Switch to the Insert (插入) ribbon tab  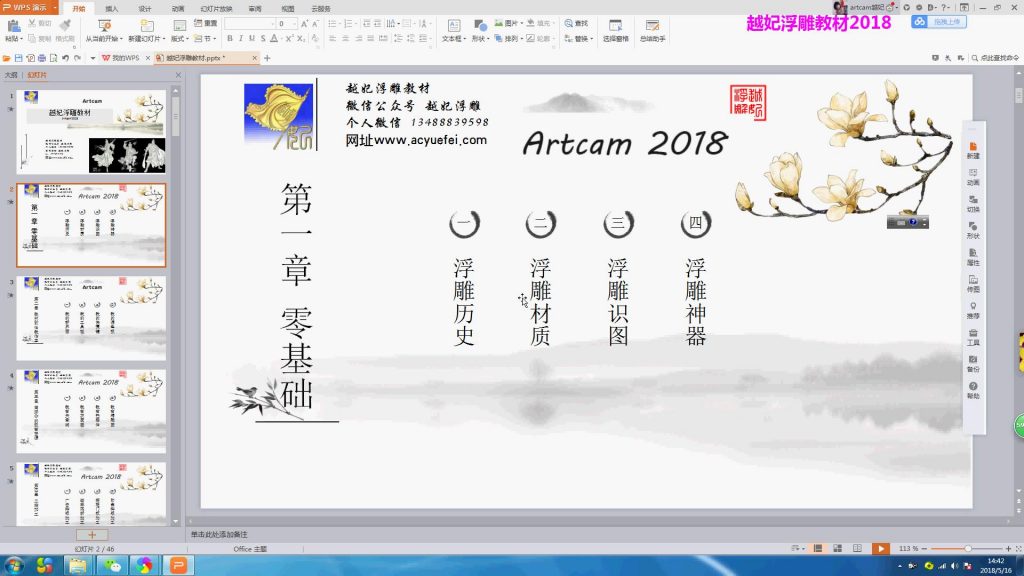tap(112, 8)
